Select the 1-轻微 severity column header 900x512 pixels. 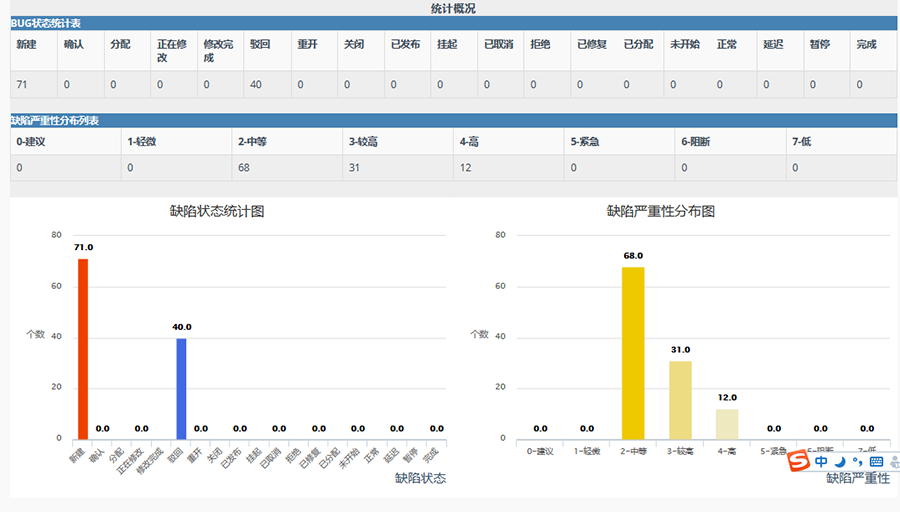click(x=141, y=141)
